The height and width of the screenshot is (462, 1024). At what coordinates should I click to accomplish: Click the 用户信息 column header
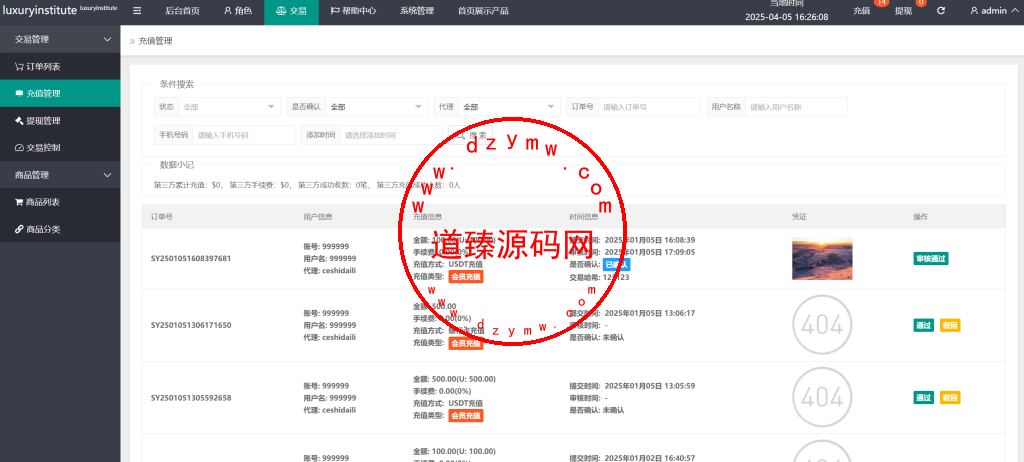[318, 216]
